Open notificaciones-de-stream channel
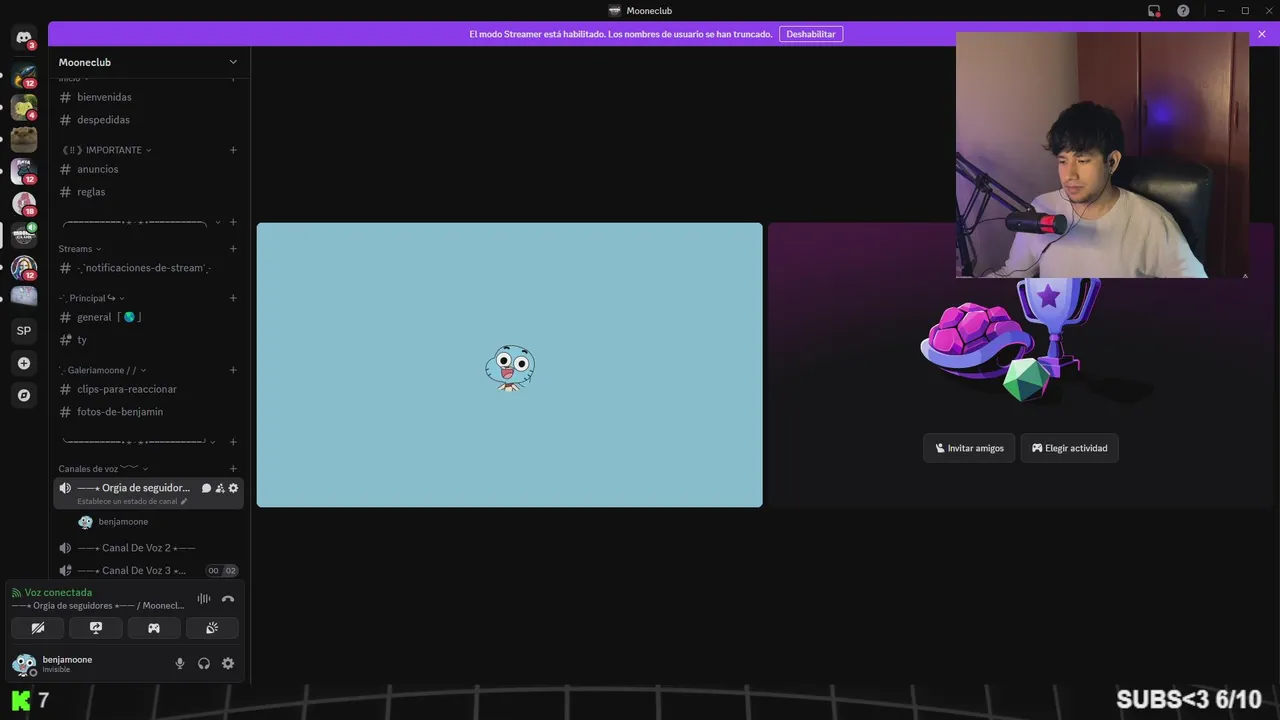The width and height of the screenshot is (1280, 720). [x=148, y=268]
